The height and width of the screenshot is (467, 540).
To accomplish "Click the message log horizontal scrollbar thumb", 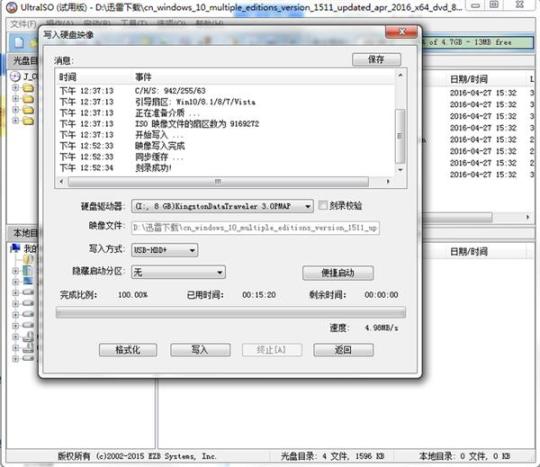I will 218,181.
